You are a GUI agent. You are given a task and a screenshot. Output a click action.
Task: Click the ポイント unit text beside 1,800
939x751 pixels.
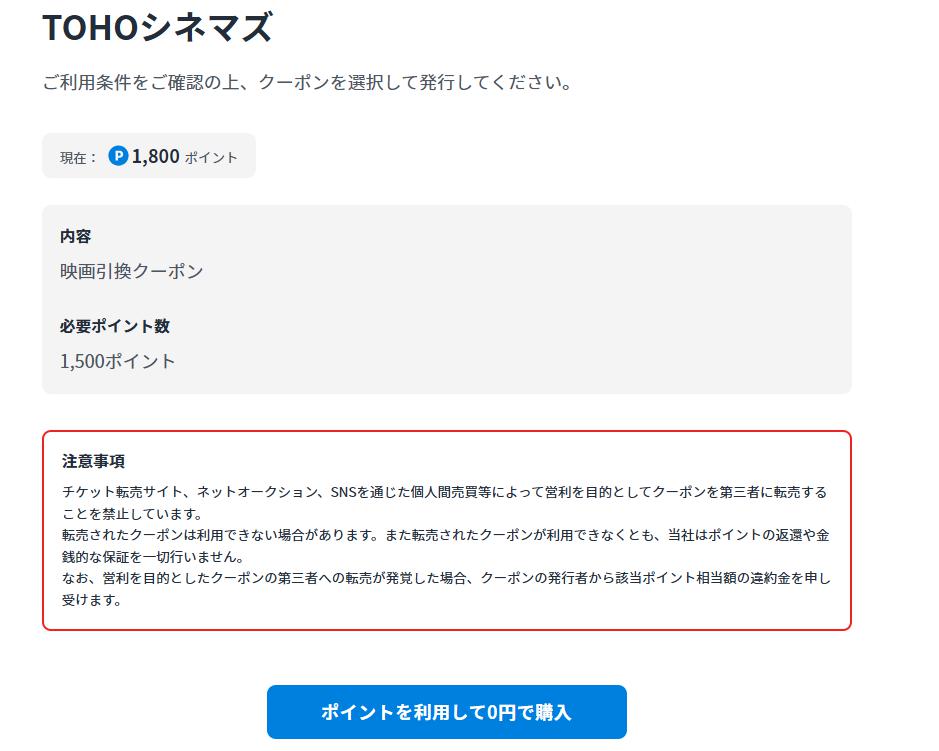pos(211,158)
